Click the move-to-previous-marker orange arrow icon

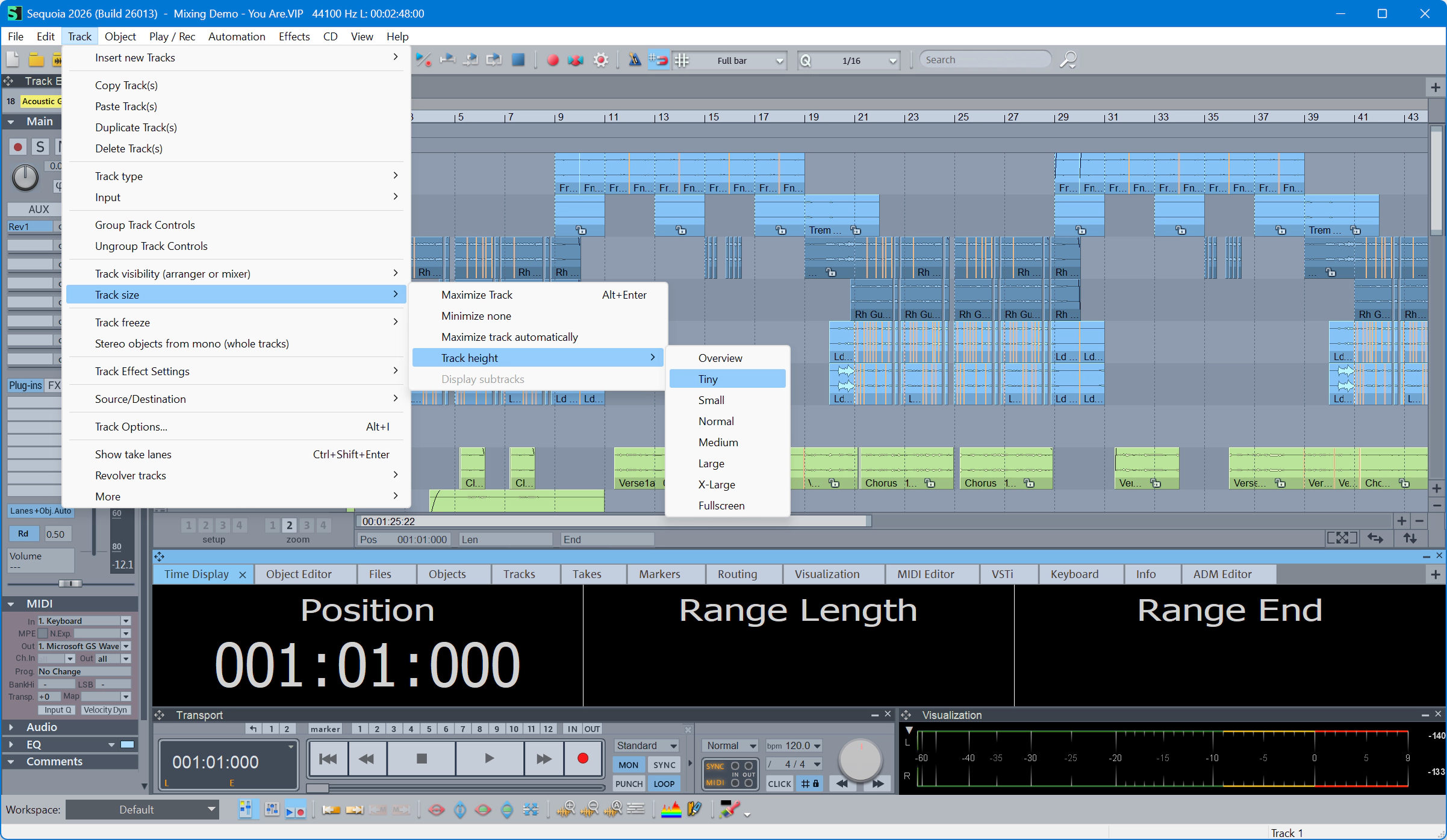(x=331, y=809)
